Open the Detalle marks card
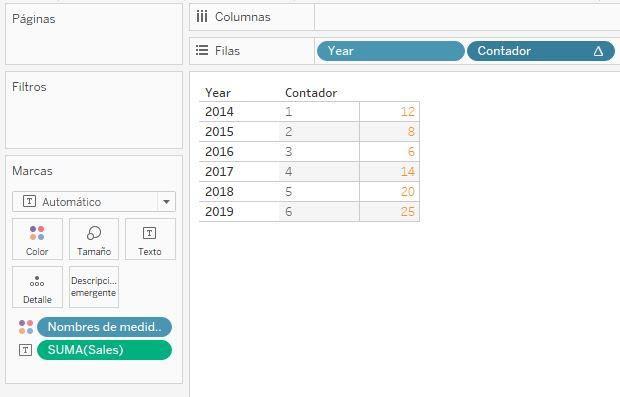620x397 pixels. 37,287
